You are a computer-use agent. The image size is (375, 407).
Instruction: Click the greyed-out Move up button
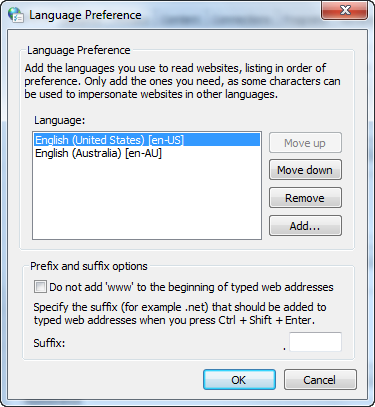(305, 143)
